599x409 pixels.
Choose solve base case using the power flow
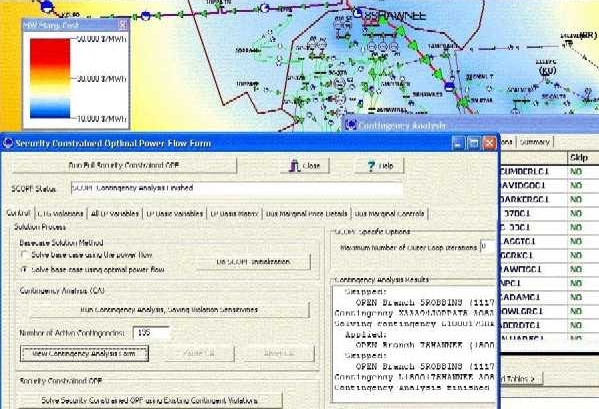point(24,254)
